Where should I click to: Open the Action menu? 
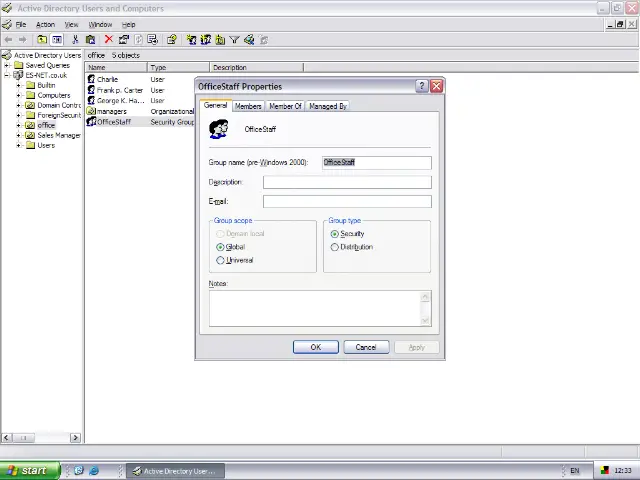click(45, 24)
